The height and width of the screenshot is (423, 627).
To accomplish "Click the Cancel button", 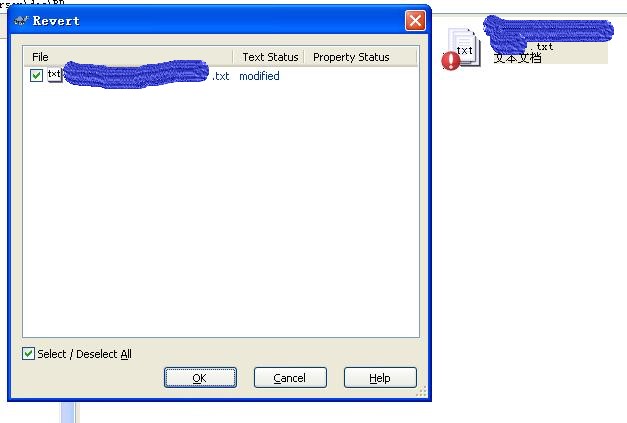I will coord(290,378).
